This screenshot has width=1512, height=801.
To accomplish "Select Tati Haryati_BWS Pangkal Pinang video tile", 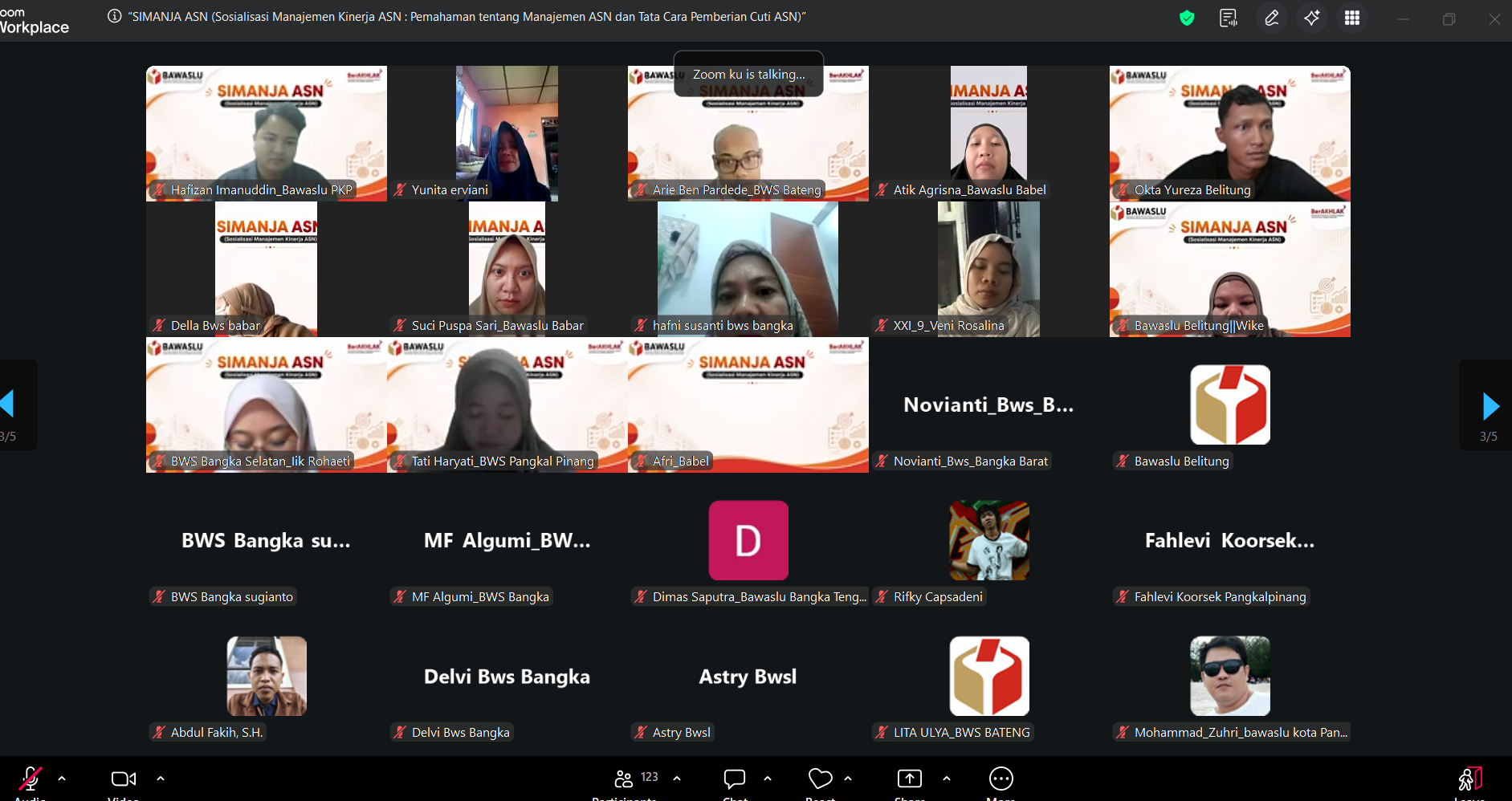I will click(x=507, y=405).
